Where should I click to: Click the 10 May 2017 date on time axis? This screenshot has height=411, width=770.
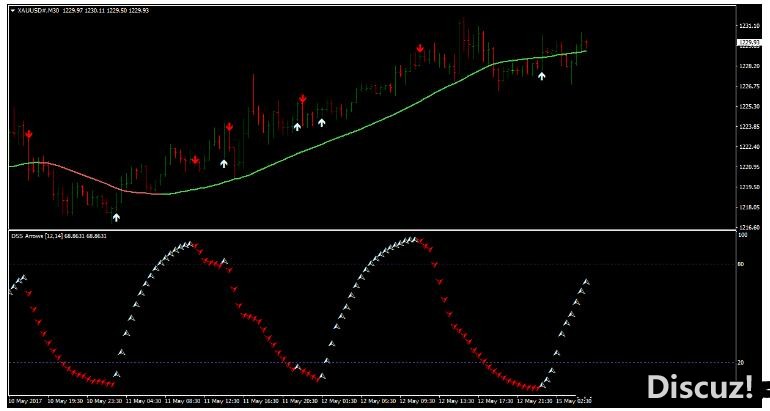(25, 400)
